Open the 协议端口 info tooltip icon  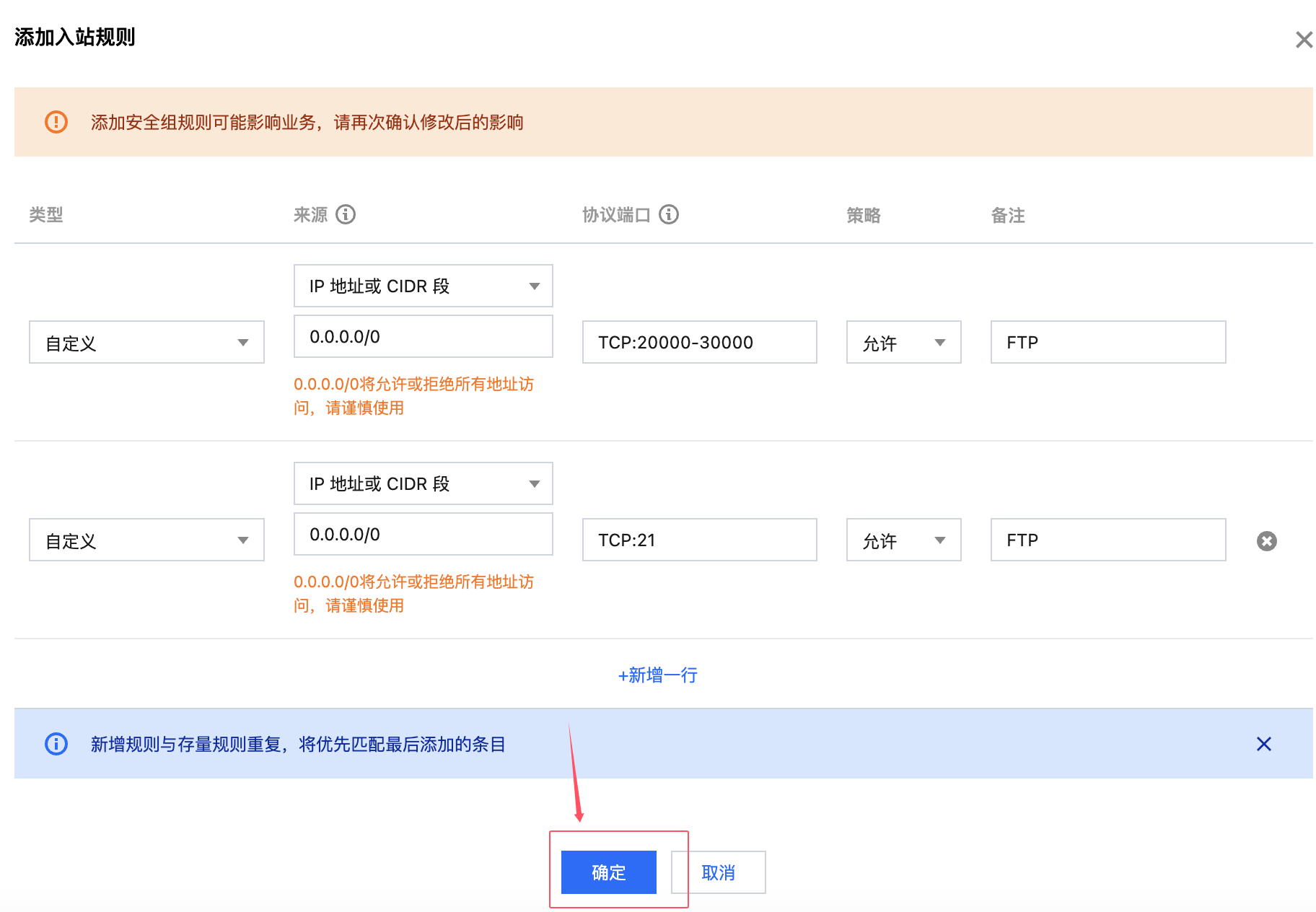coord(669,214)
